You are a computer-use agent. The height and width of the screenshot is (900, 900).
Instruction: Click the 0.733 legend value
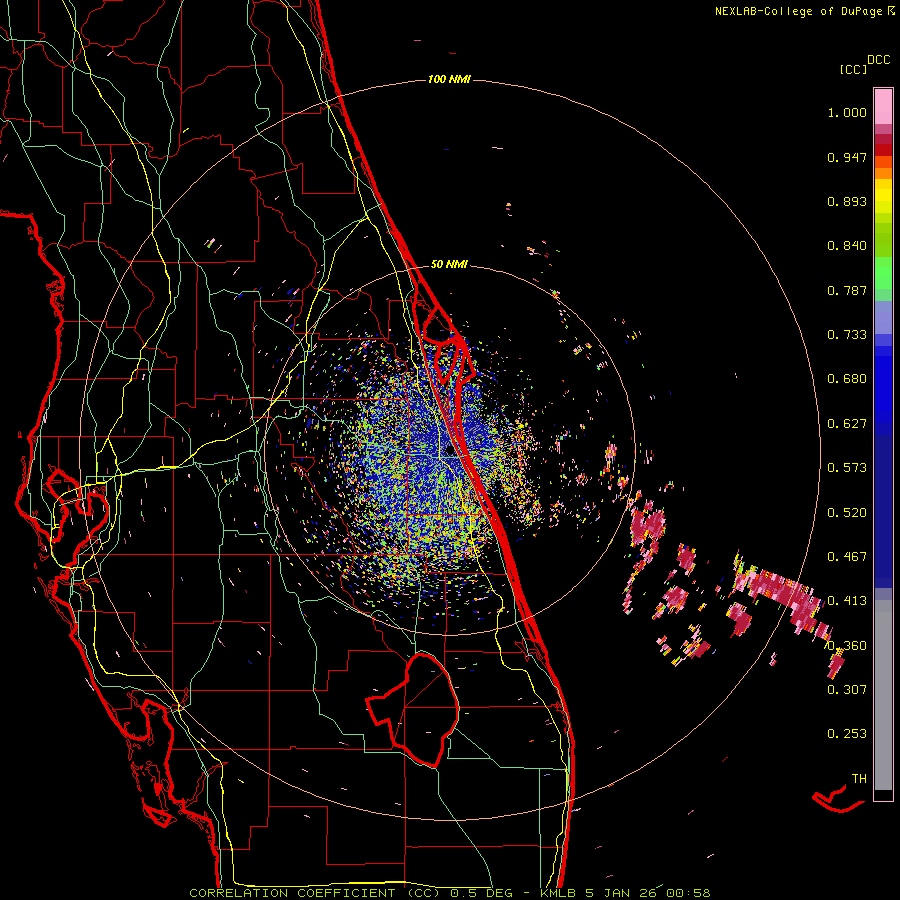tap(847, 335)
